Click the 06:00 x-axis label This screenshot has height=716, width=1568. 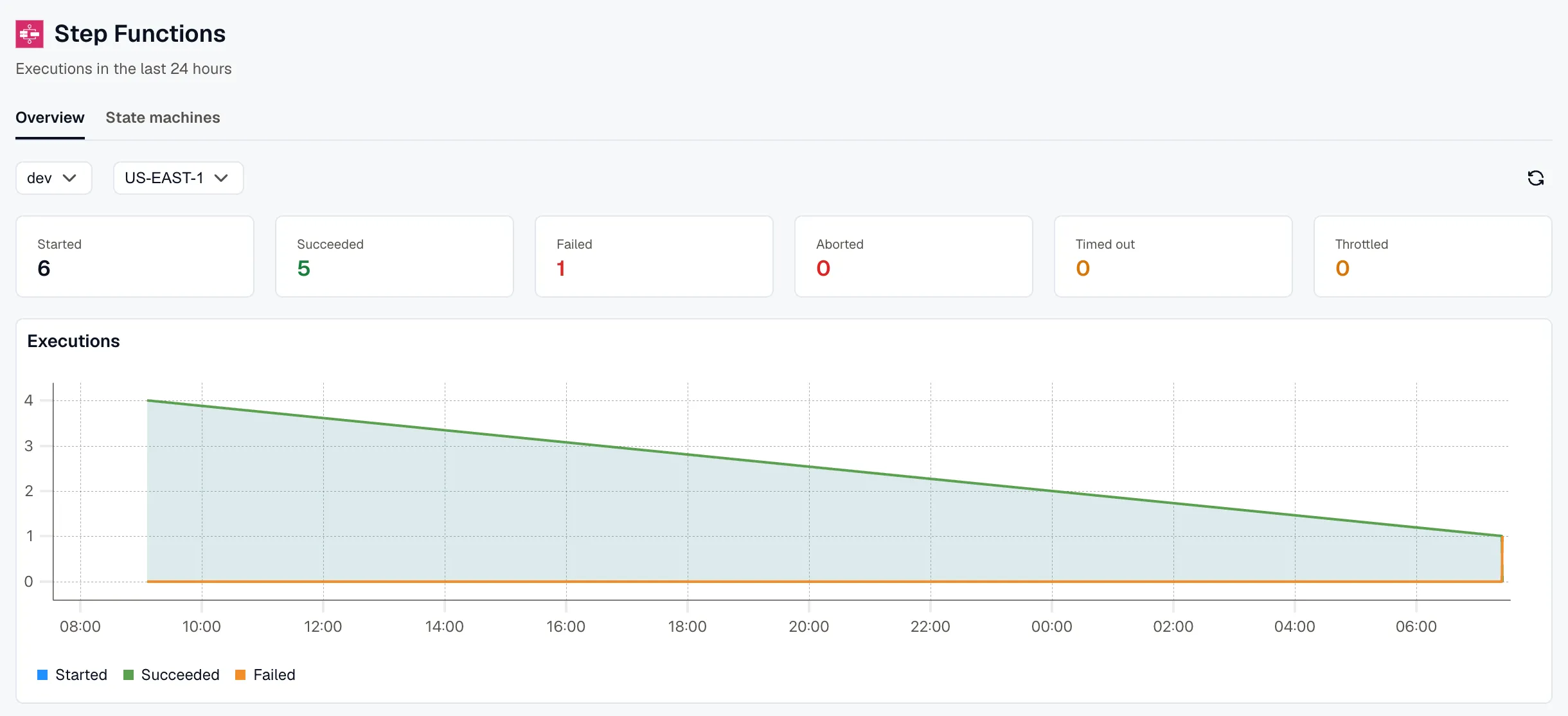[1416, 627]
